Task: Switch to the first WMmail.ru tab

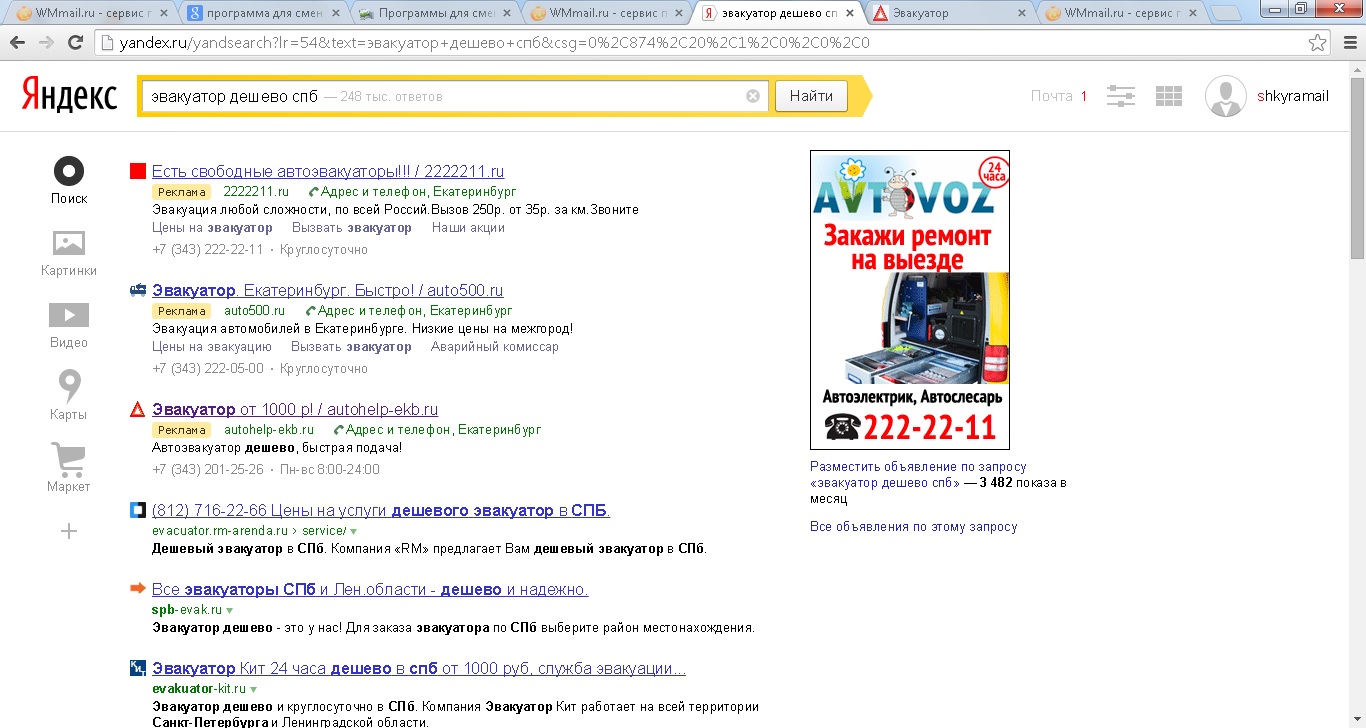Action: click(90, 13)
